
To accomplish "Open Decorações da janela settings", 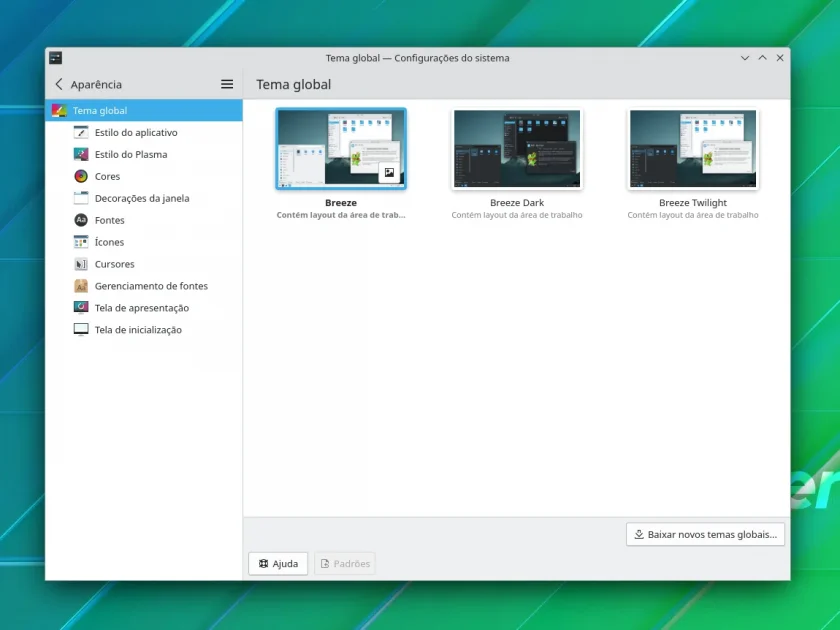I will click(x=144, y=198).
